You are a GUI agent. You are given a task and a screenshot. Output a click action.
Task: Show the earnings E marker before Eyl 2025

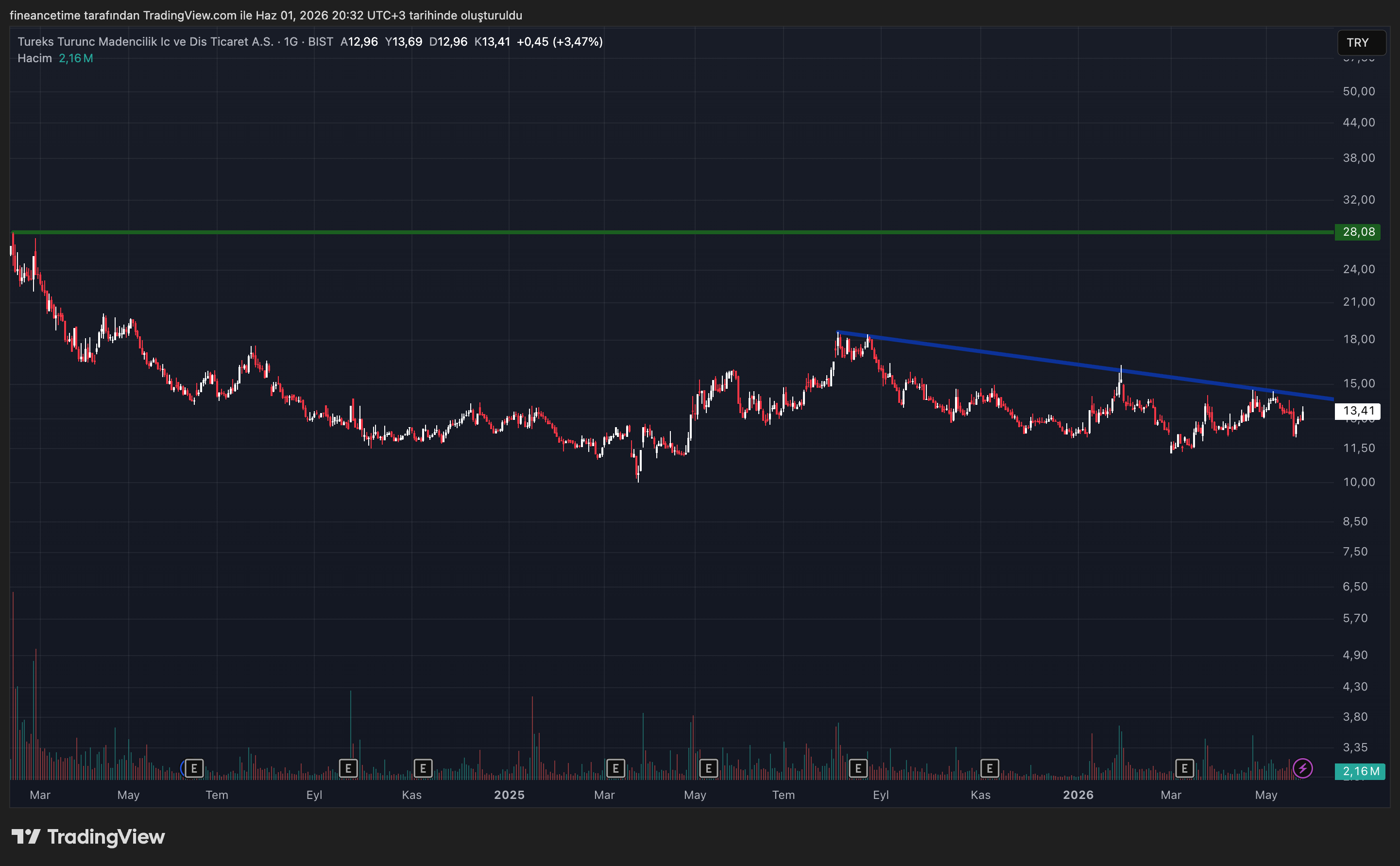click(x=858, y=768)
